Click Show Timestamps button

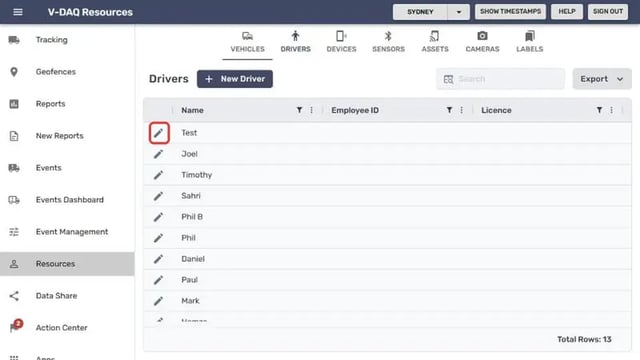510,11
